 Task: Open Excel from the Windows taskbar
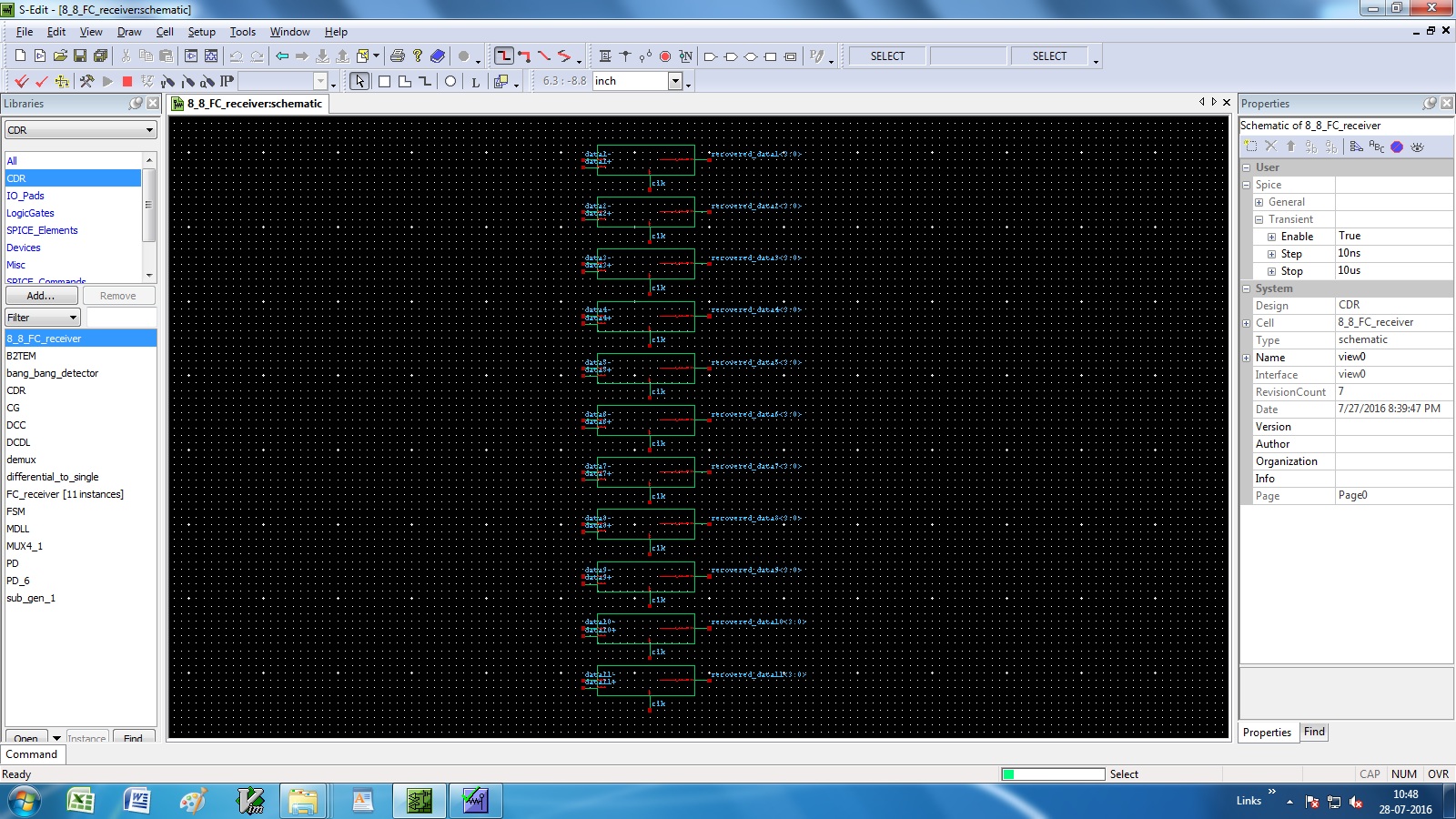[81, 801]
